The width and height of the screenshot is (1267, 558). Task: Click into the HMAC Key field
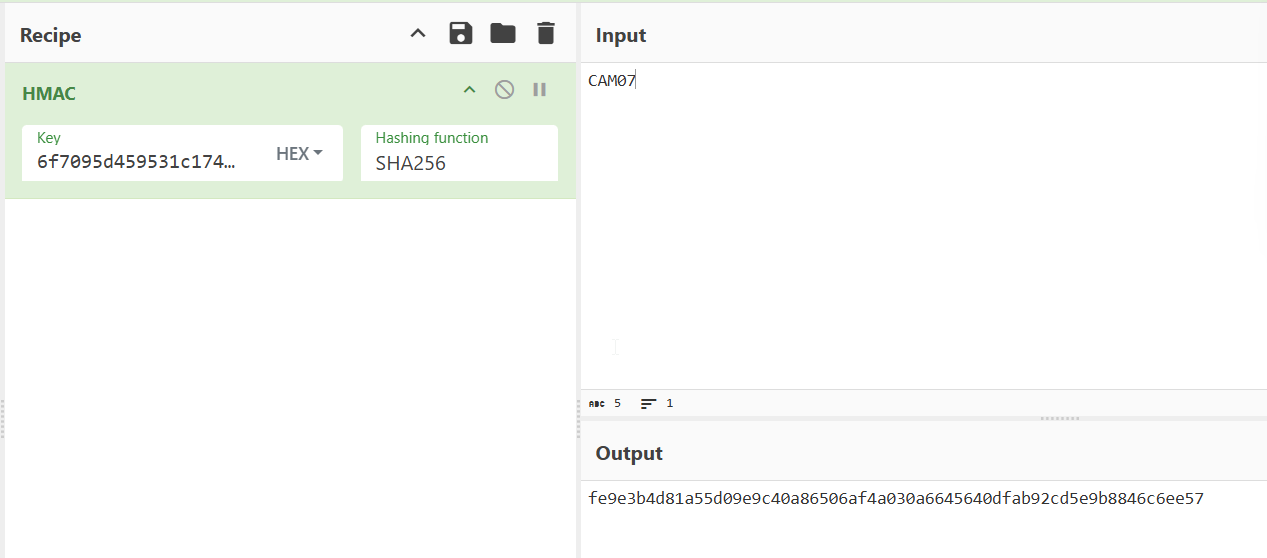tap(150, 153)
